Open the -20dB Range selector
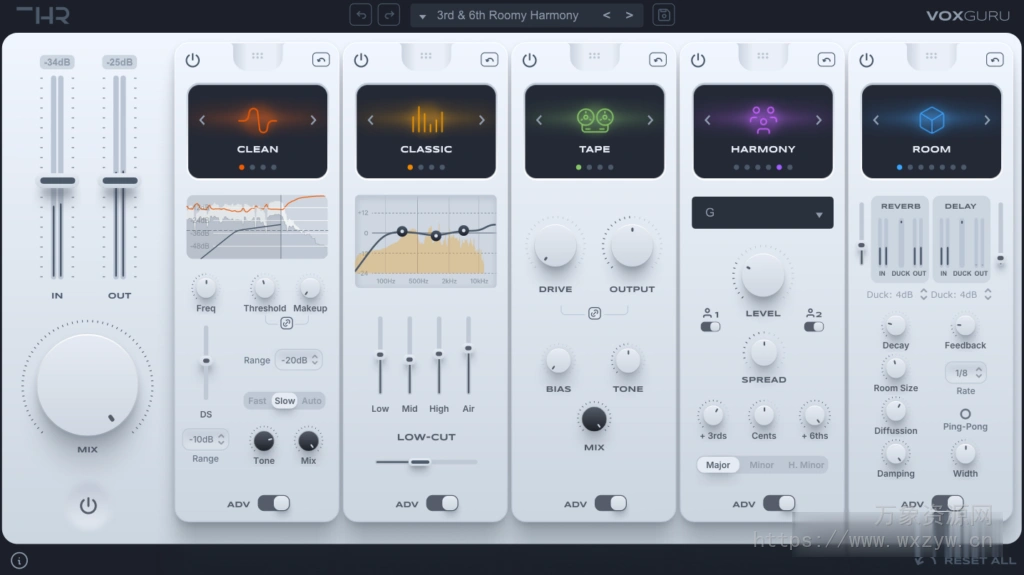This screenshot has height=575, width=1024. point(298,360)
